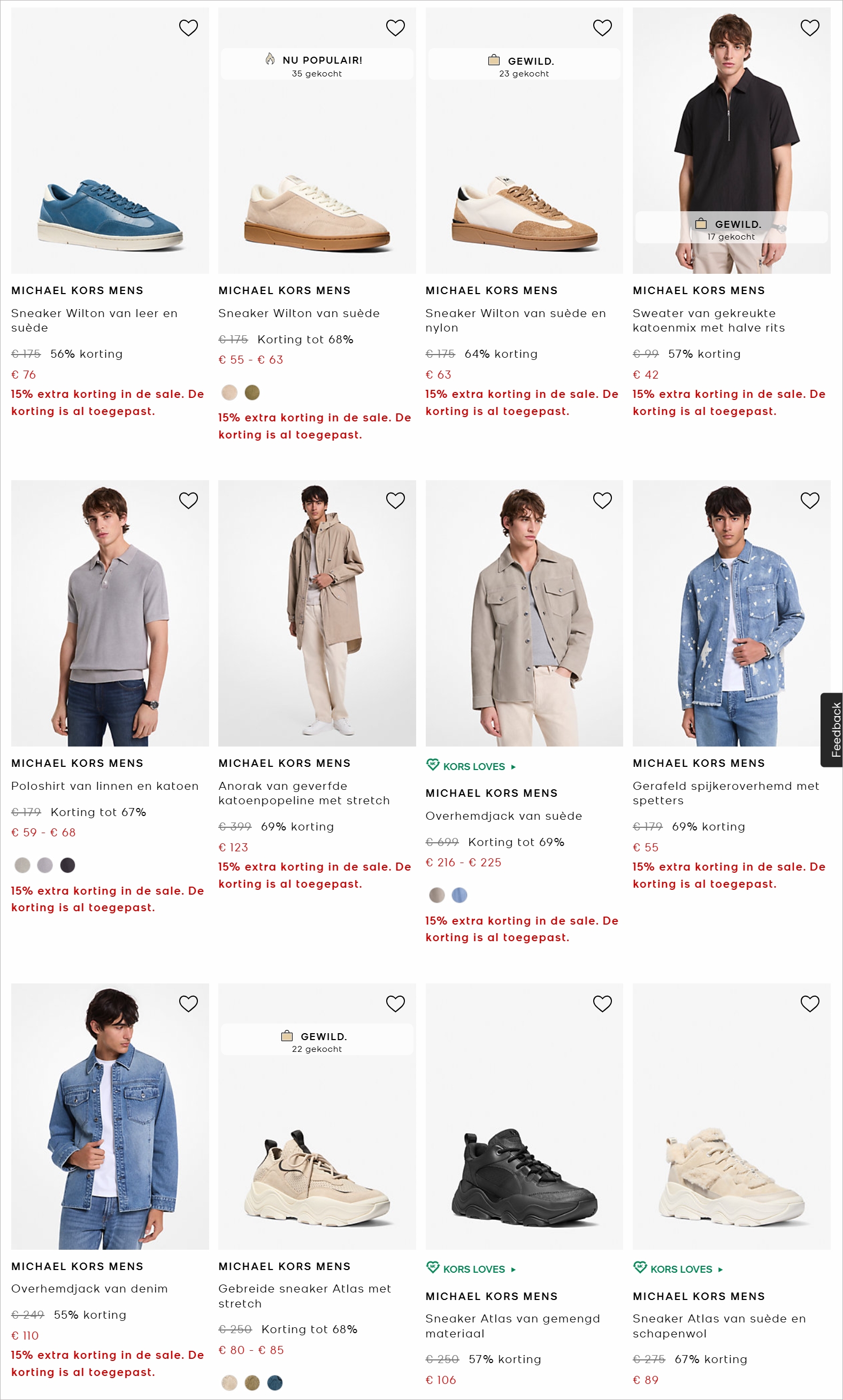Open 'Sneaker Wilton van suède en nylon' link

pos(515,320)
